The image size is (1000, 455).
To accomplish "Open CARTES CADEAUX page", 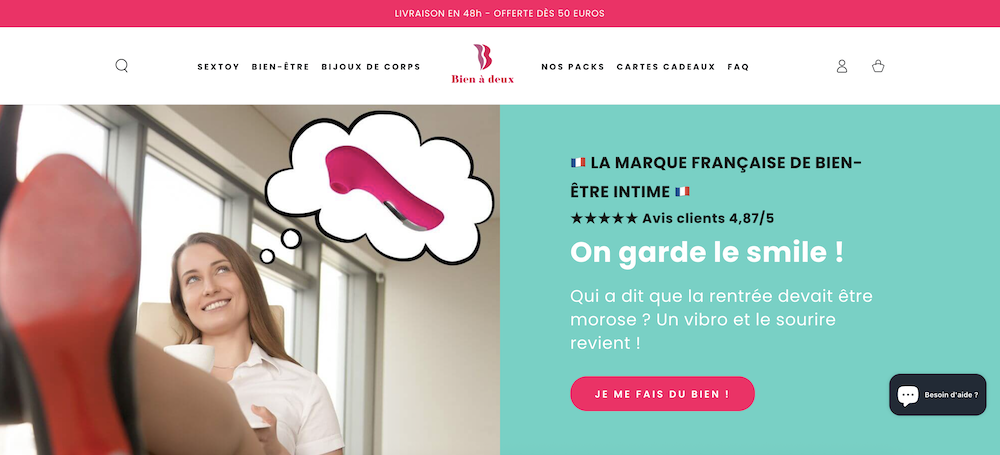I will point(666,66).
